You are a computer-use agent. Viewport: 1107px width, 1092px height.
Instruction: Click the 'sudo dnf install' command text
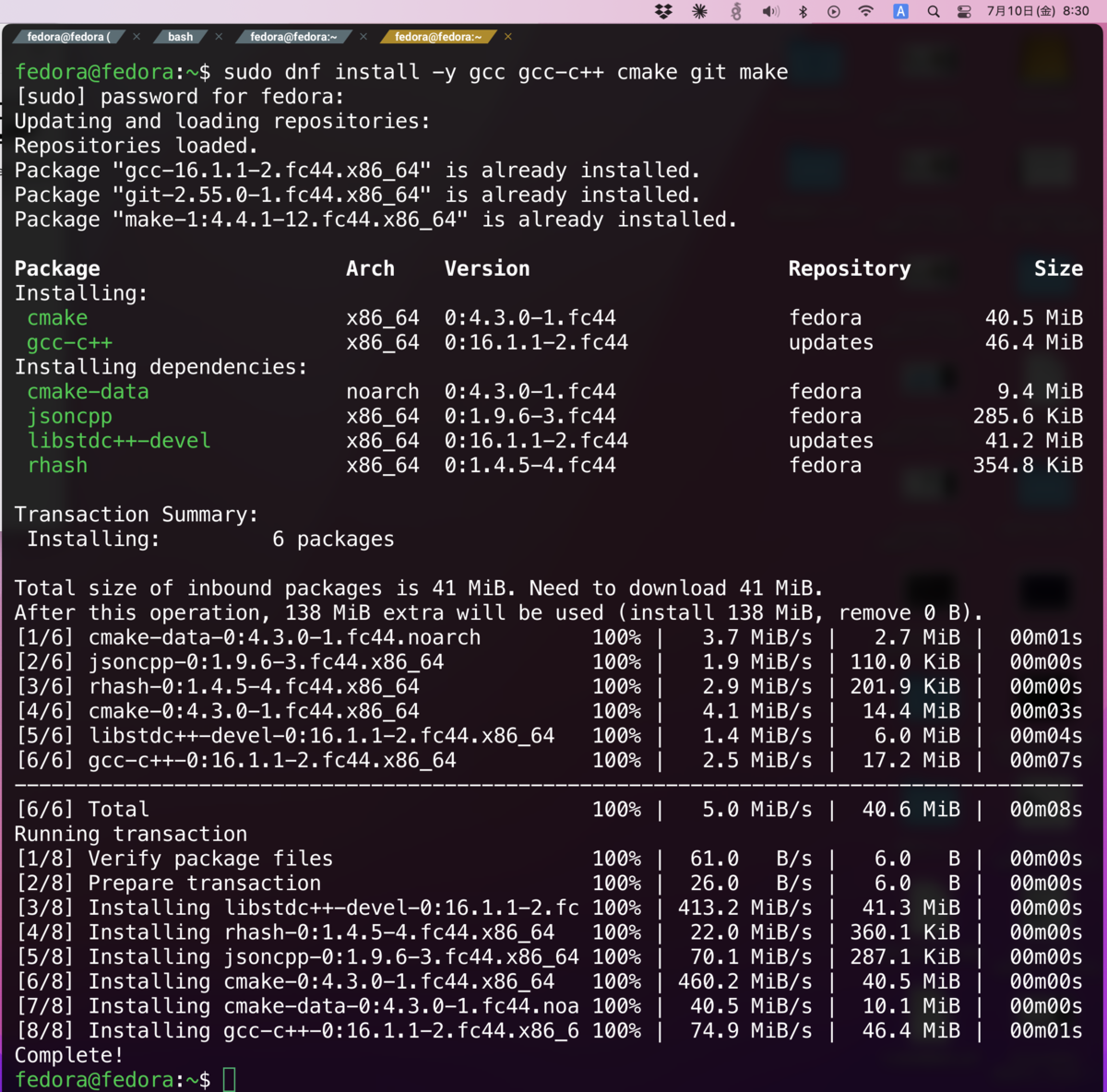tap(506, 72)
